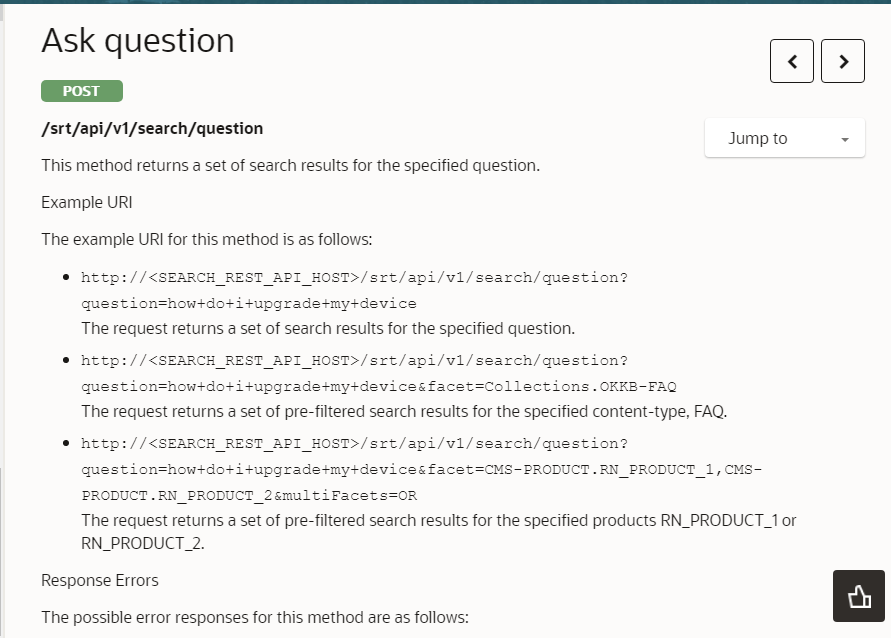
Task: Click the 'possible error responses' sentence
Action: [x=254, y=617]
